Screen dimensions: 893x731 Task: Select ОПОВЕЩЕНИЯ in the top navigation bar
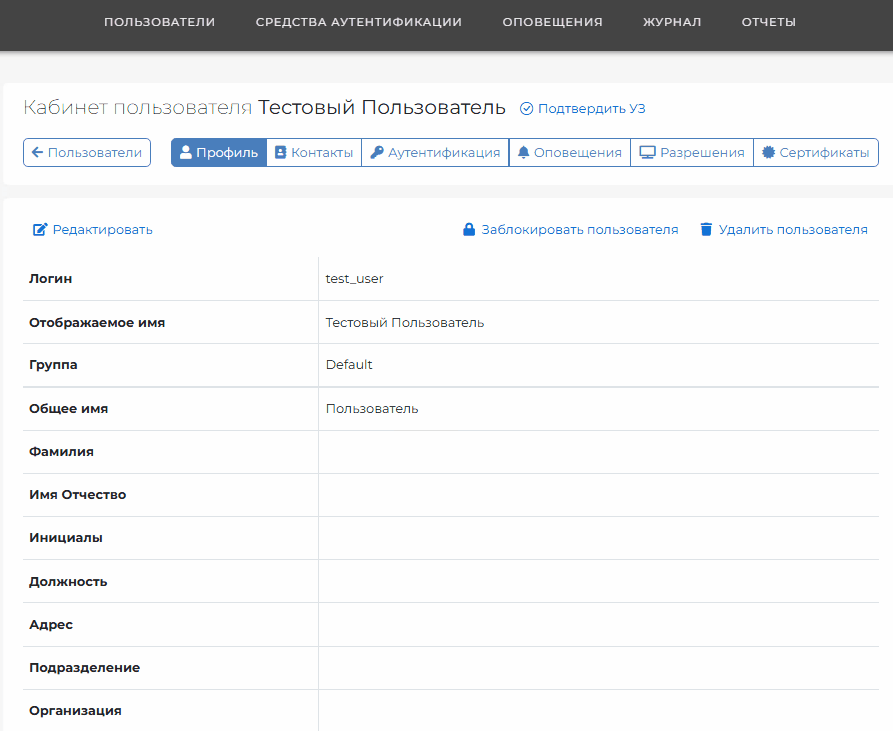[552, 22]
